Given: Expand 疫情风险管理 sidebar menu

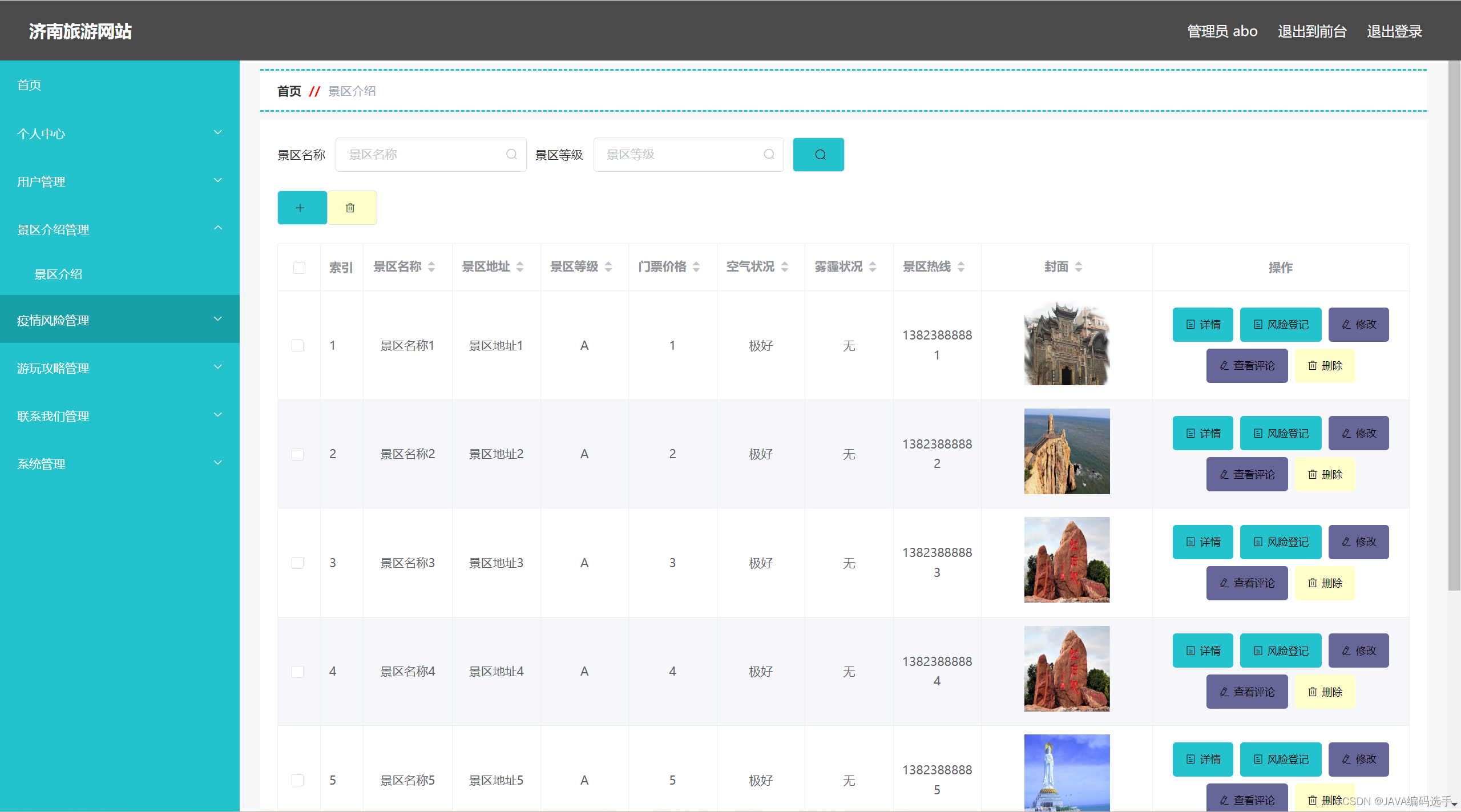Looking at the screenshot, I should click(120, 320).
